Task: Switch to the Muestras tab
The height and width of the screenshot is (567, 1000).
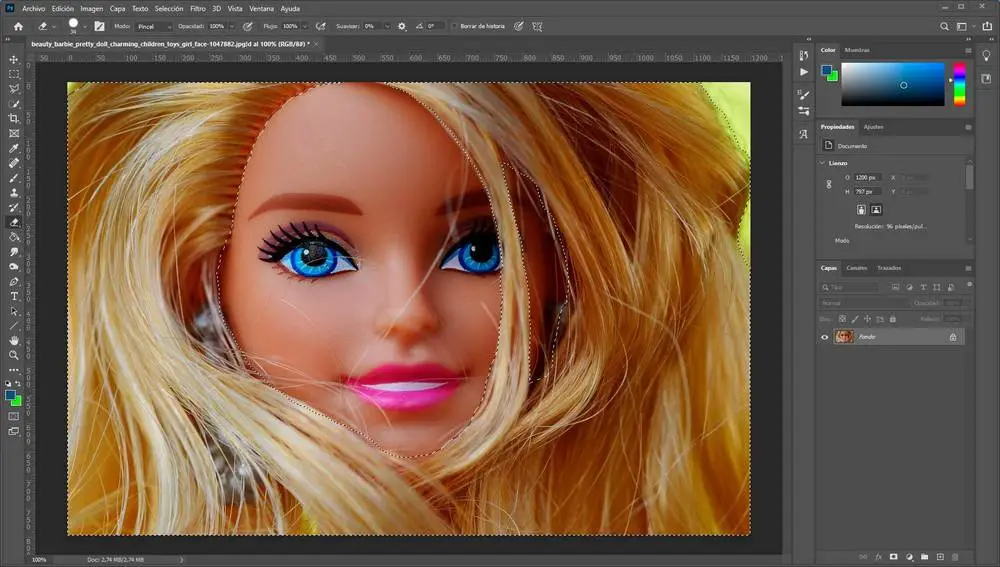Action: 858,49
